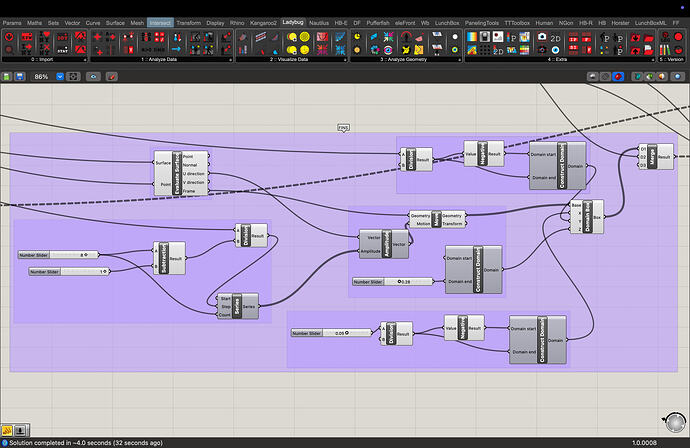Pick the blue arrow icon in Analyze Data
690x448 pixels.
tap(177, 49)
